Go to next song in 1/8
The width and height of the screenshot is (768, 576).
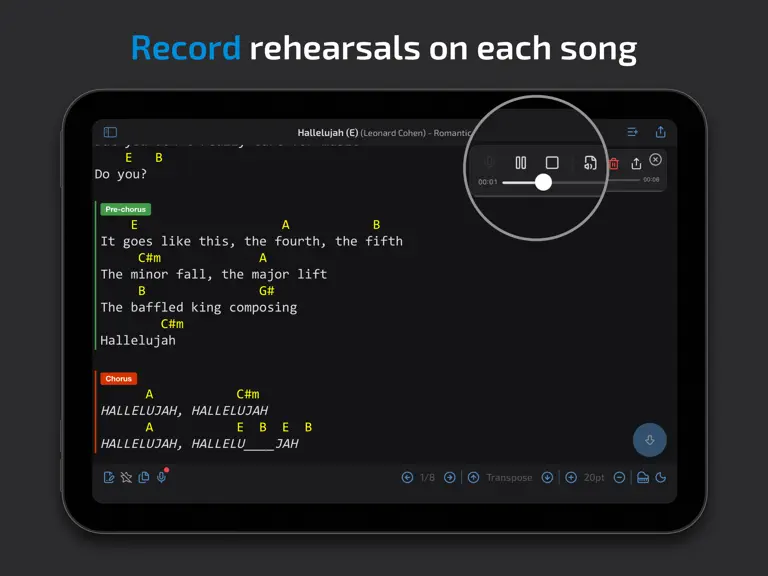click(449, 477)
